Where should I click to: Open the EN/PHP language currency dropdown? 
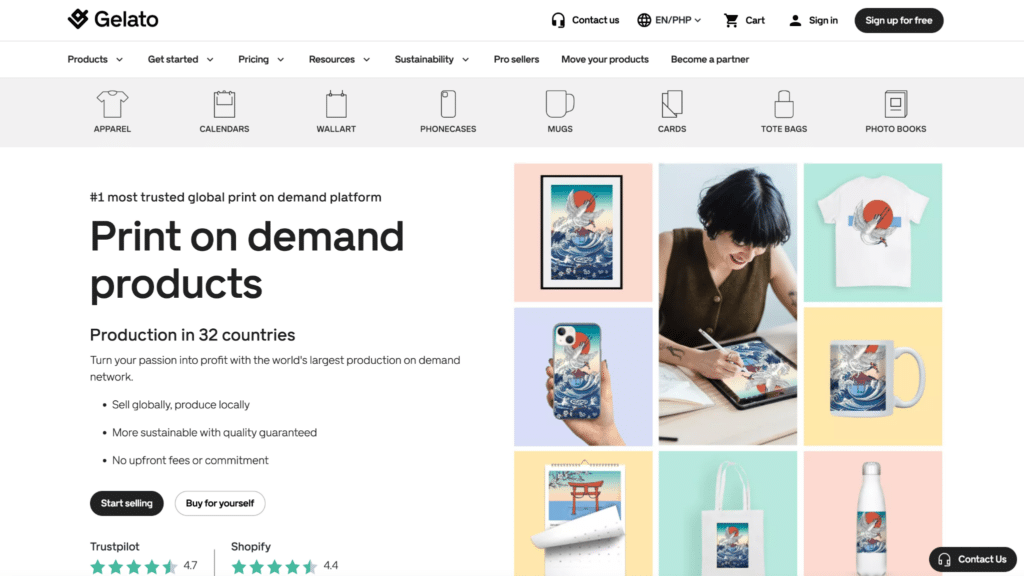(669, 20)
